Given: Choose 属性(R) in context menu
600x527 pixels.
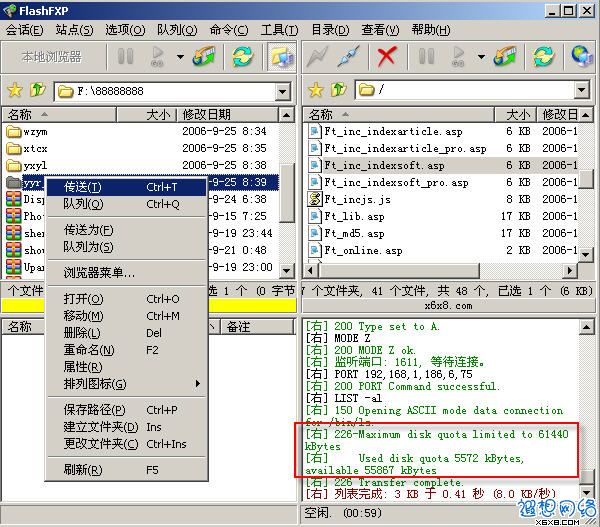Looking at the screenshot, I should click(x=127, y=367).
